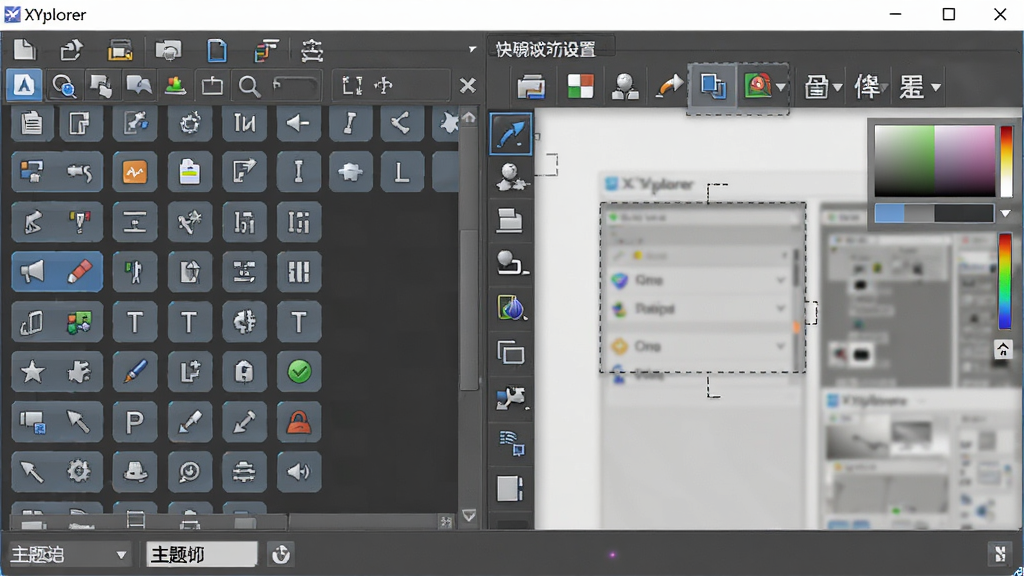The width and height of the screenshot is (1024, 576).
Task: Click the tall rainbow hue strip
Action: [1006, 281]
